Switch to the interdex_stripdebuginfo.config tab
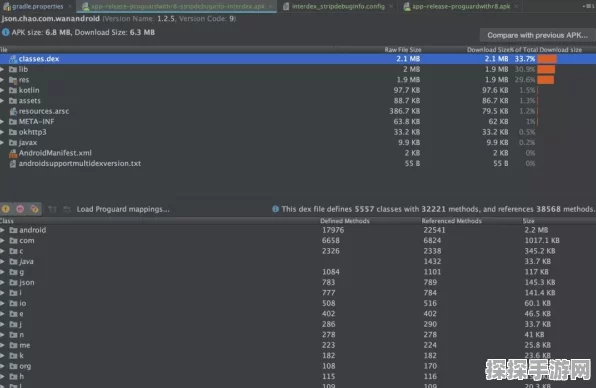Viewport: 596px width, 388px height. click(338, 6)
